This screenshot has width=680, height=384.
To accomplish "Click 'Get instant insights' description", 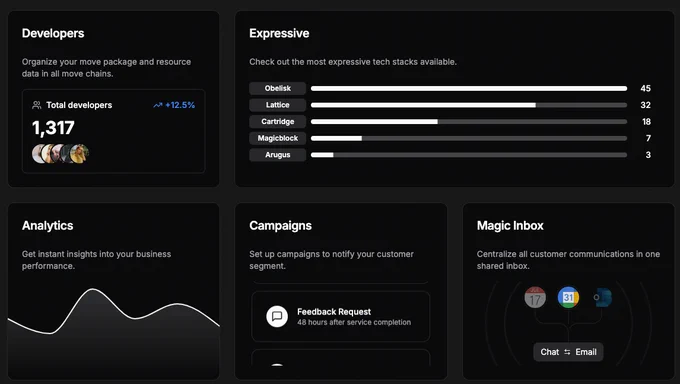I will point(96,260).
